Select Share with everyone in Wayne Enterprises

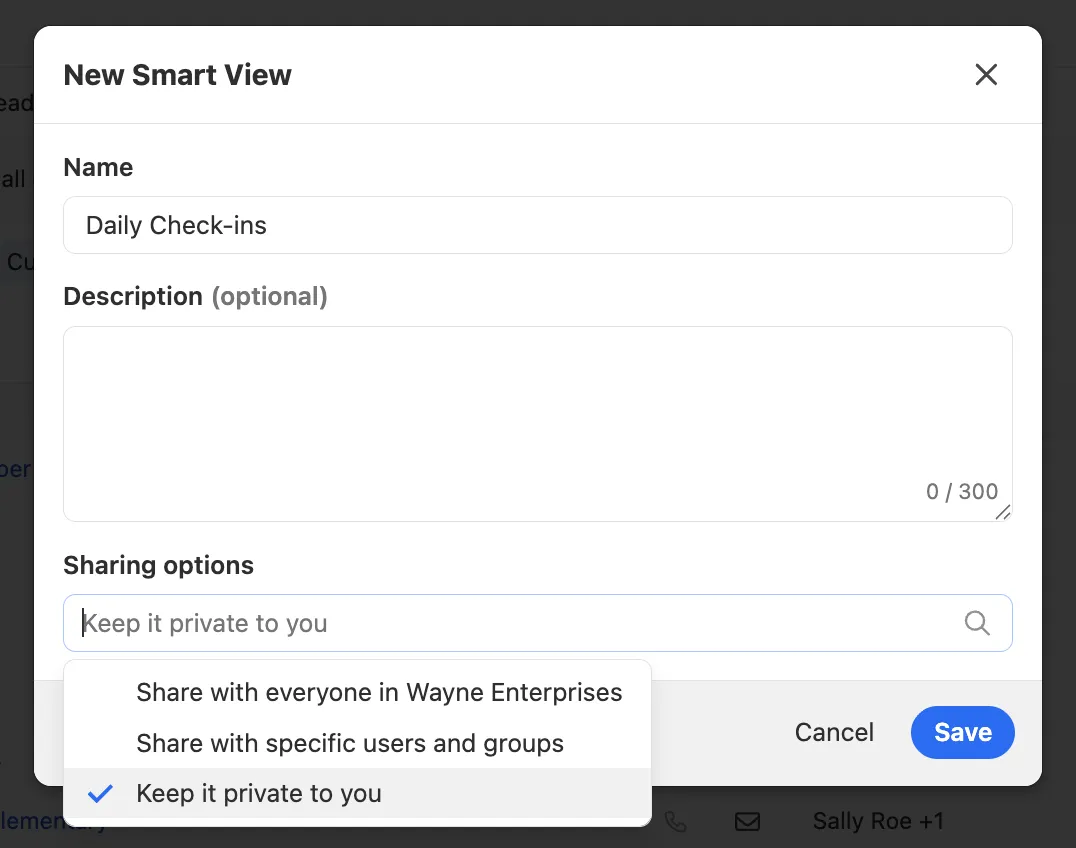pos(358,692)
